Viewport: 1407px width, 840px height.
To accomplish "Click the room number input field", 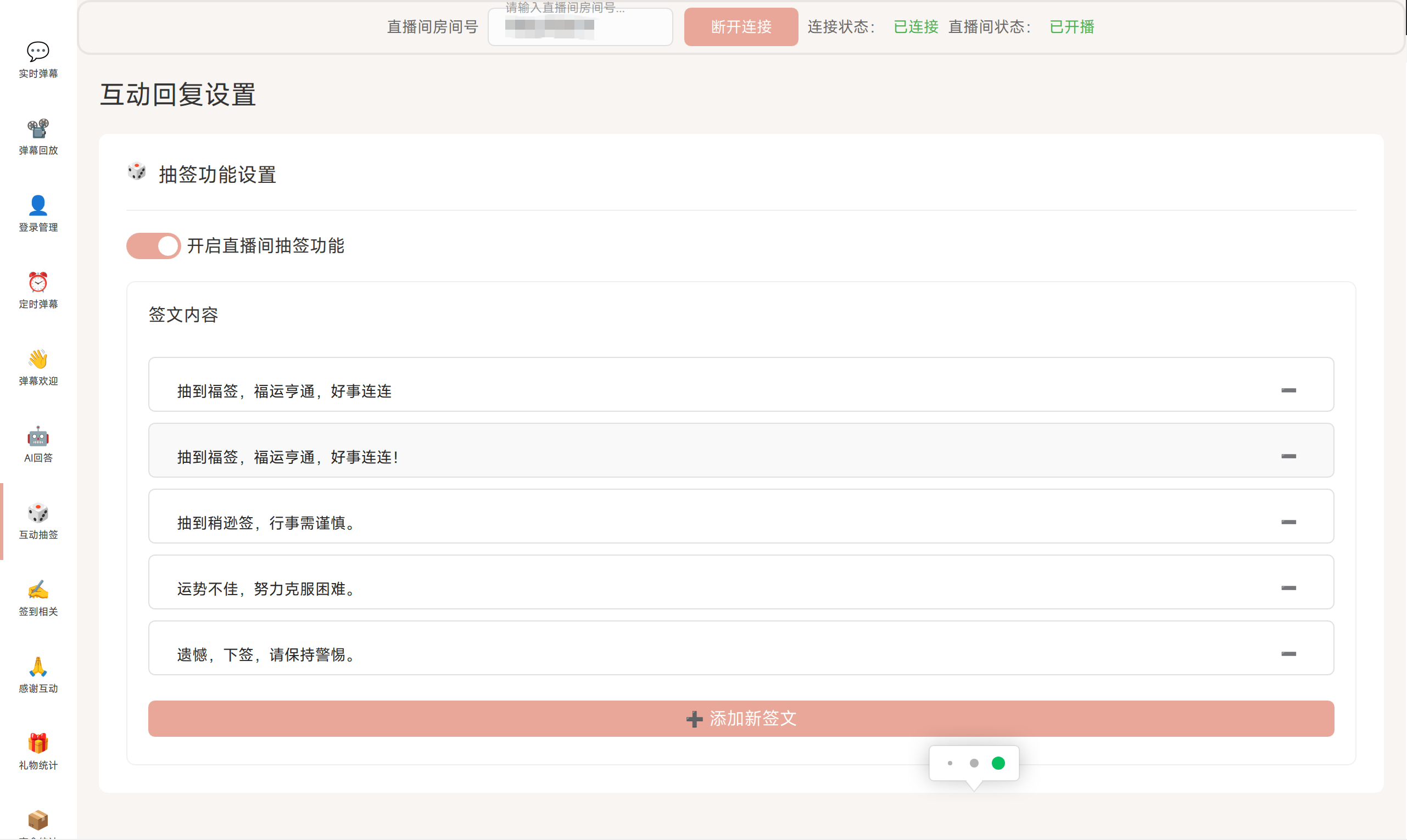I will coord(580,26).
